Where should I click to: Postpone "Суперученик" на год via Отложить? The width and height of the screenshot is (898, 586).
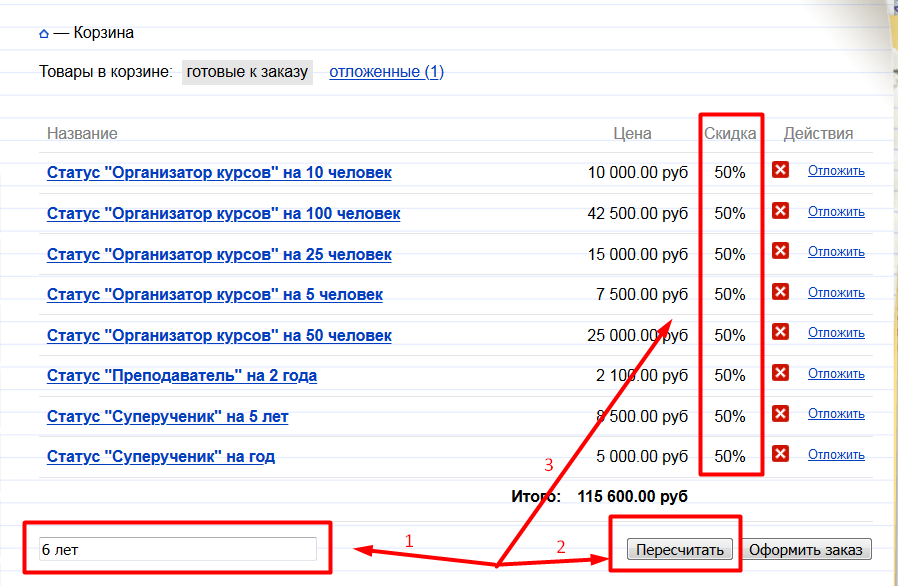tap(836, 455)
